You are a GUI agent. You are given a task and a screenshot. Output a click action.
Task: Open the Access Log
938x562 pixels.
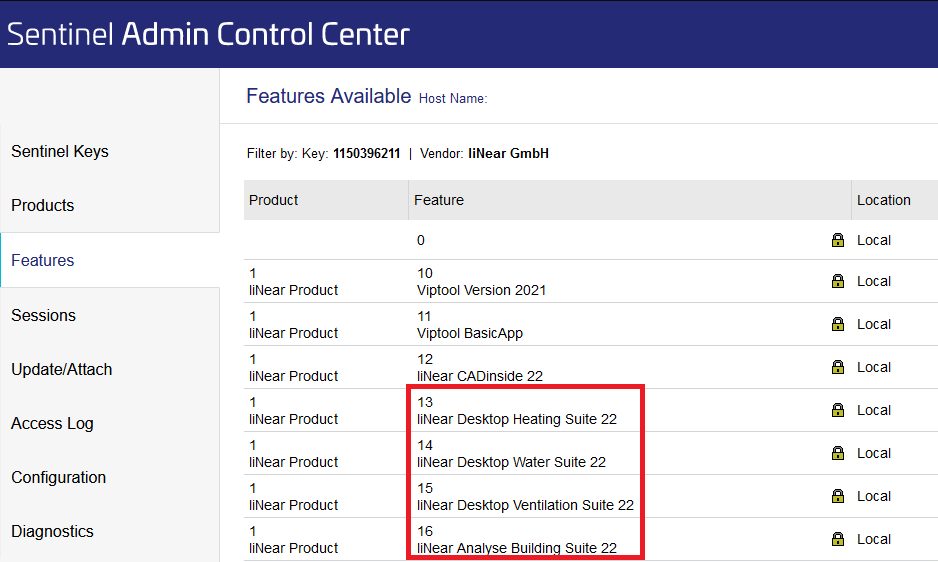pyautogui.click(x=52, y=423)
